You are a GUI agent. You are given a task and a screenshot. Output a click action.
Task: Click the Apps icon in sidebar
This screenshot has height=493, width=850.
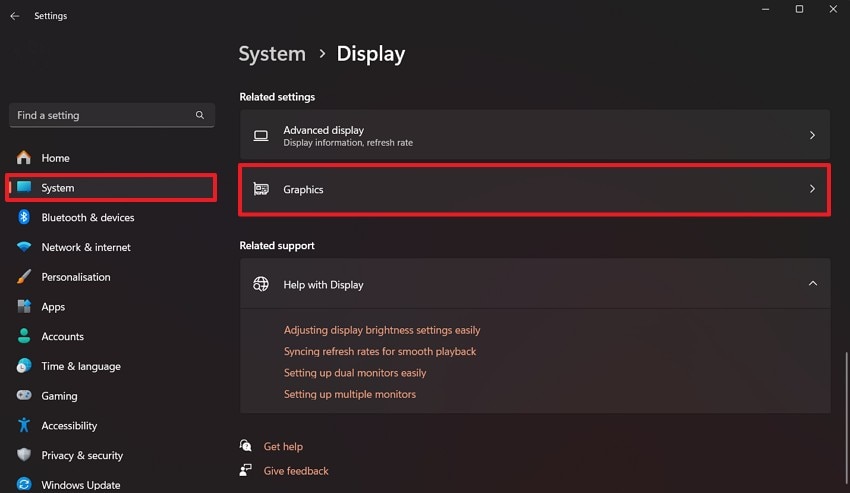pyautogui.click(x=24, y=306)
